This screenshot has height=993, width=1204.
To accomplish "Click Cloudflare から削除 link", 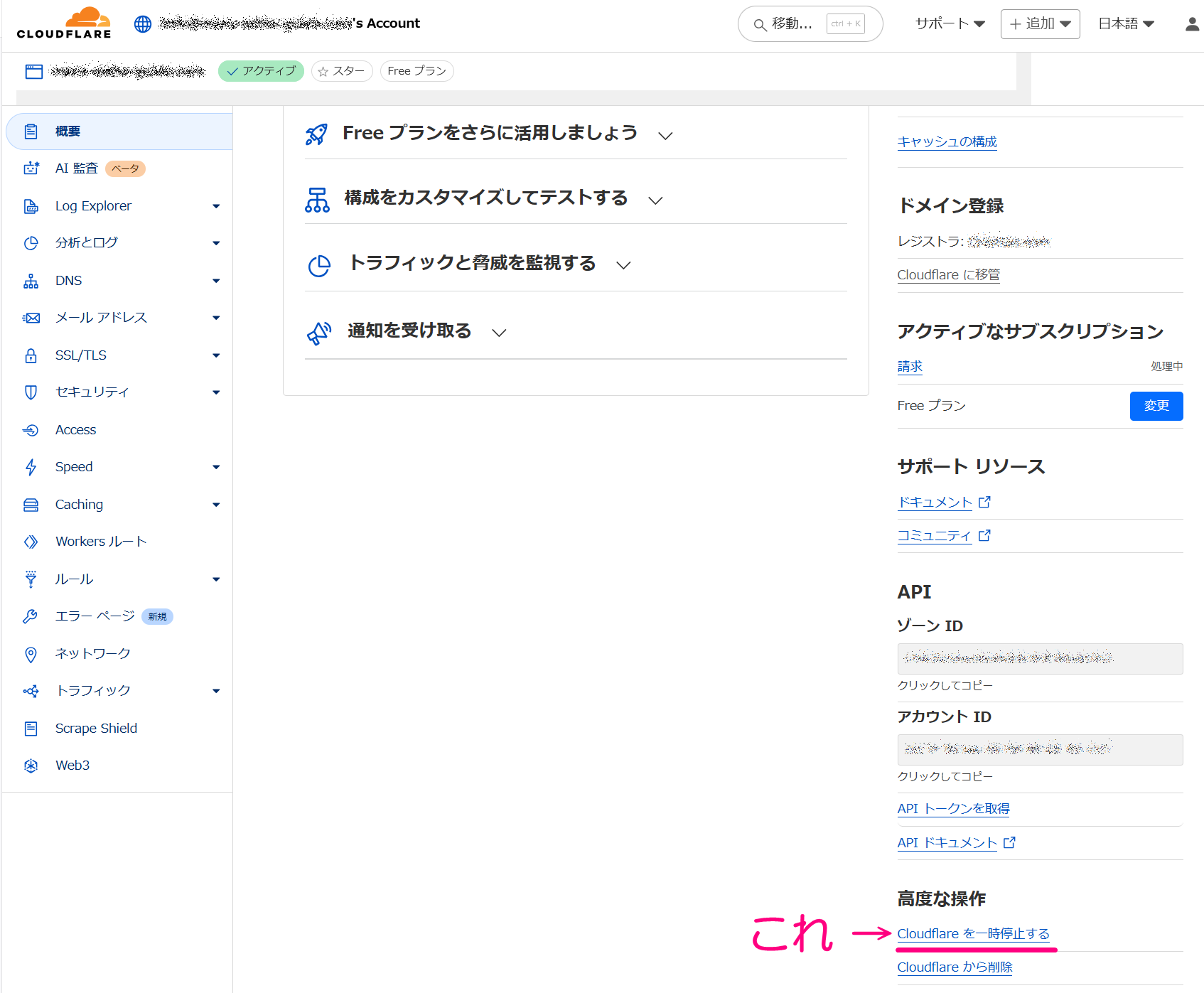I will [x=955, y=967].
